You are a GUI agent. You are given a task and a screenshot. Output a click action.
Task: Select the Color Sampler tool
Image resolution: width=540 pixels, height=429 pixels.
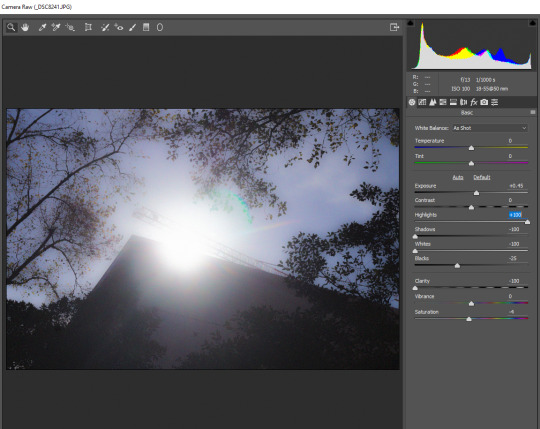pos(56,27)
